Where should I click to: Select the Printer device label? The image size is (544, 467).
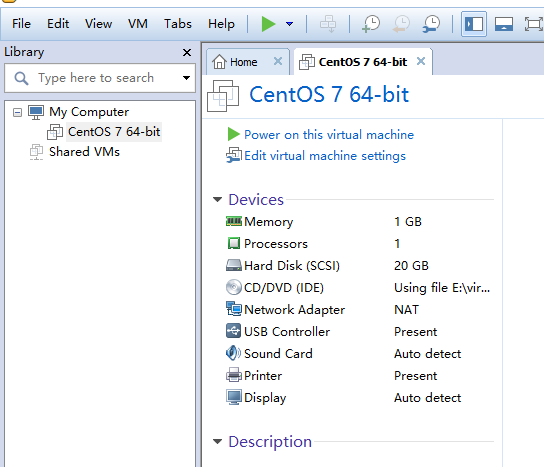click(263, 376)
